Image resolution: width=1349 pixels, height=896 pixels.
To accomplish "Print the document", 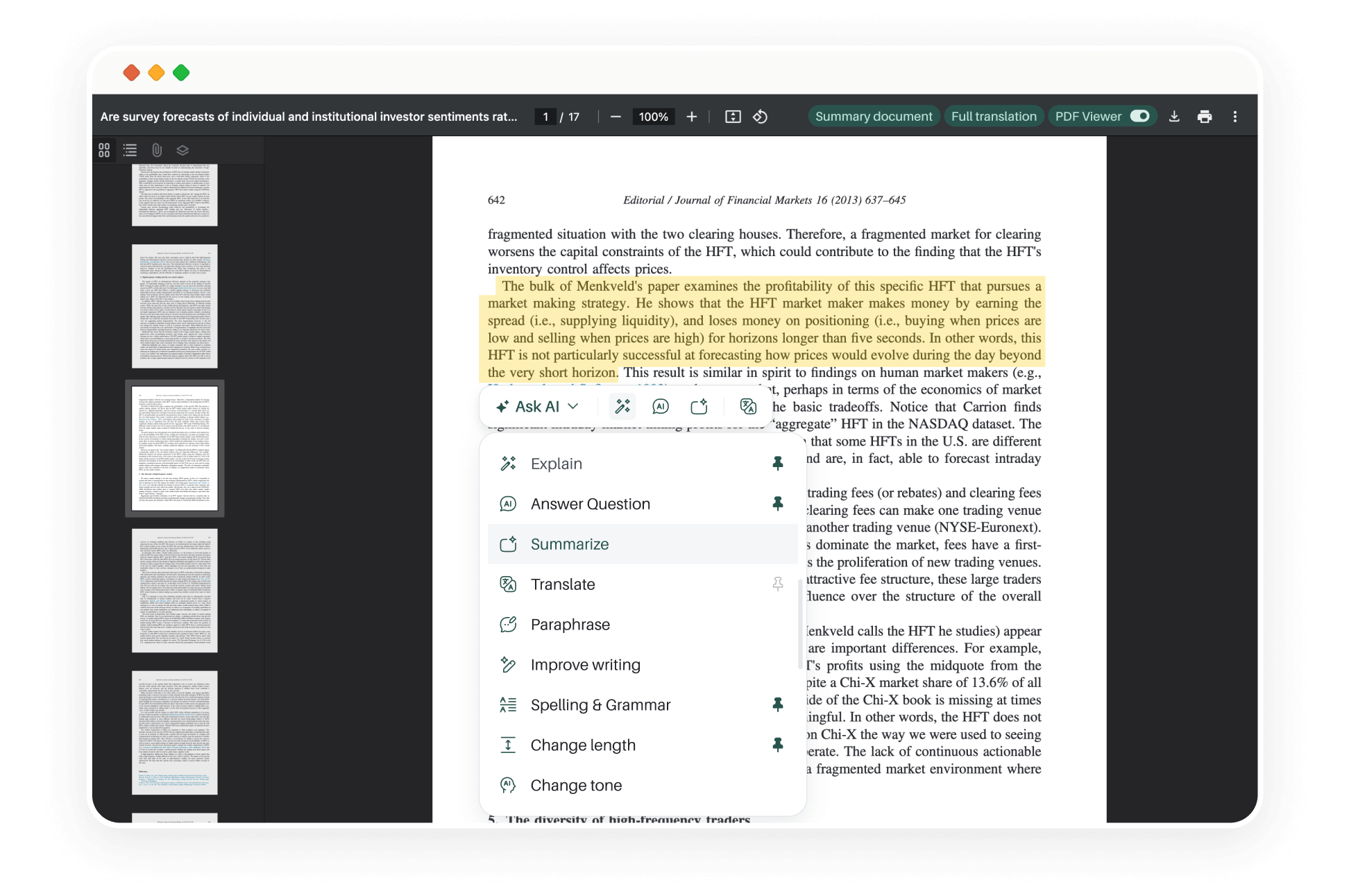I will [1205, 117].
